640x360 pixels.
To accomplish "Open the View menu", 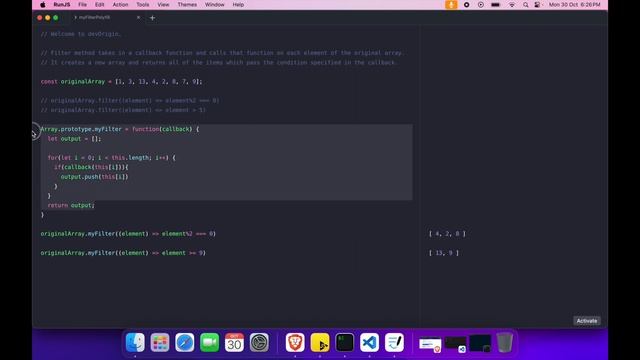I will [163, 5].
